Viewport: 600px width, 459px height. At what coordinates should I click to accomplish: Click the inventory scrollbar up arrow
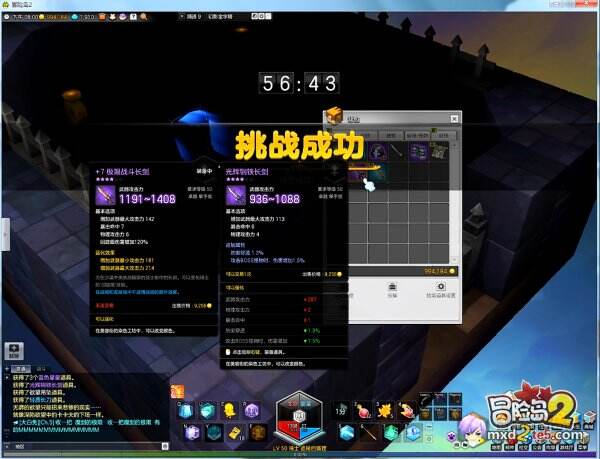454,146
